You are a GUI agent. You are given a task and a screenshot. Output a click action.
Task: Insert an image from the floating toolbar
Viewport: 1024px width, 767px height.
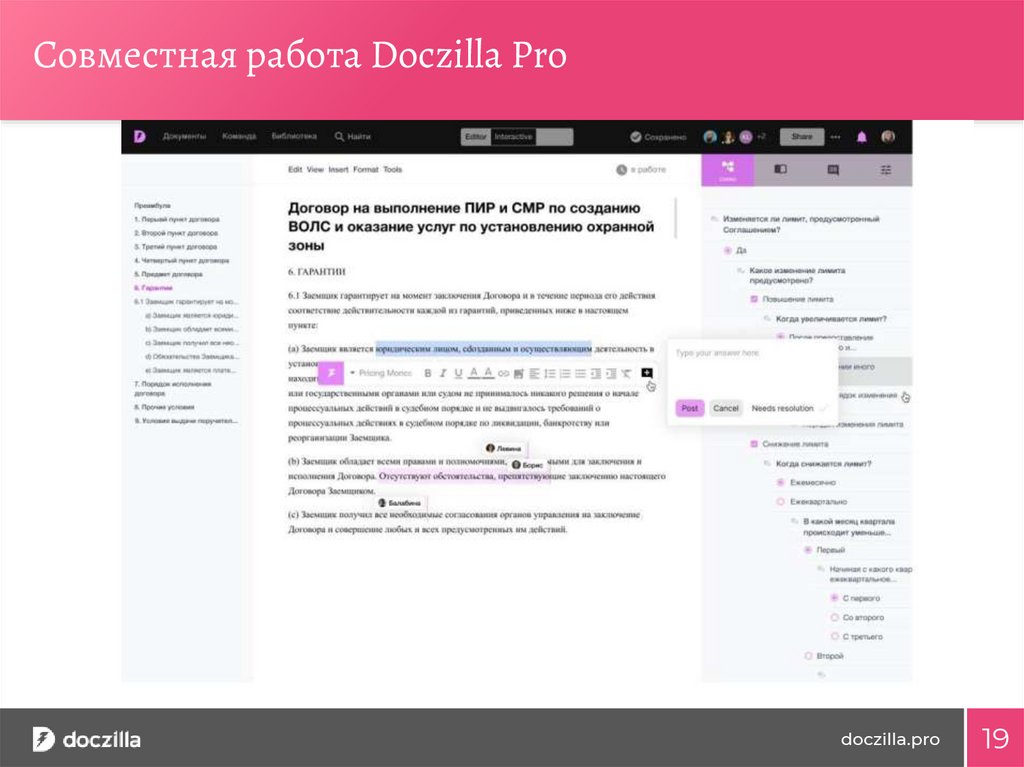[519, 374]
